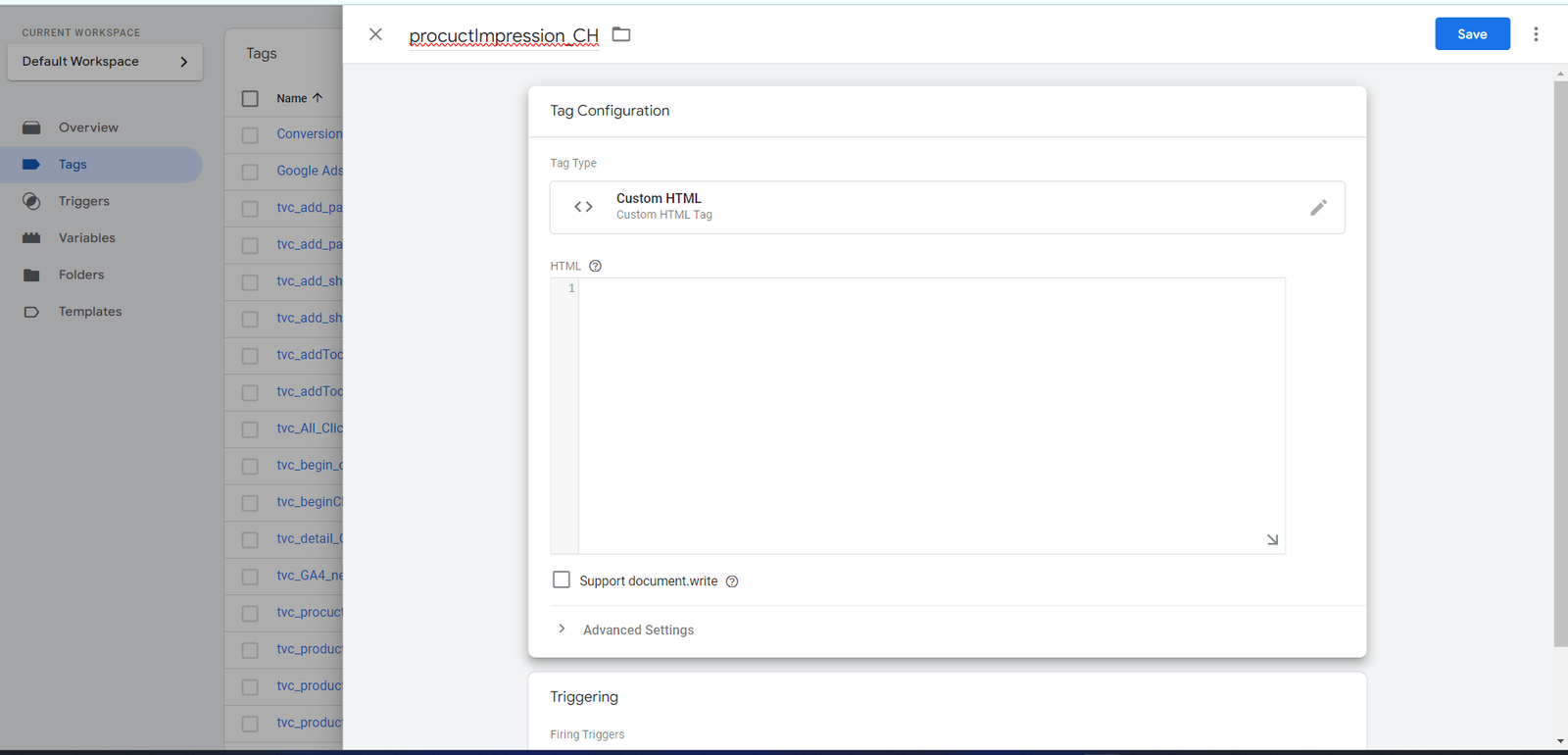Viewport: 1568px width, 755px height.
Task: Open the tvc_All_Clic tag link
Action: coord(310,428)
